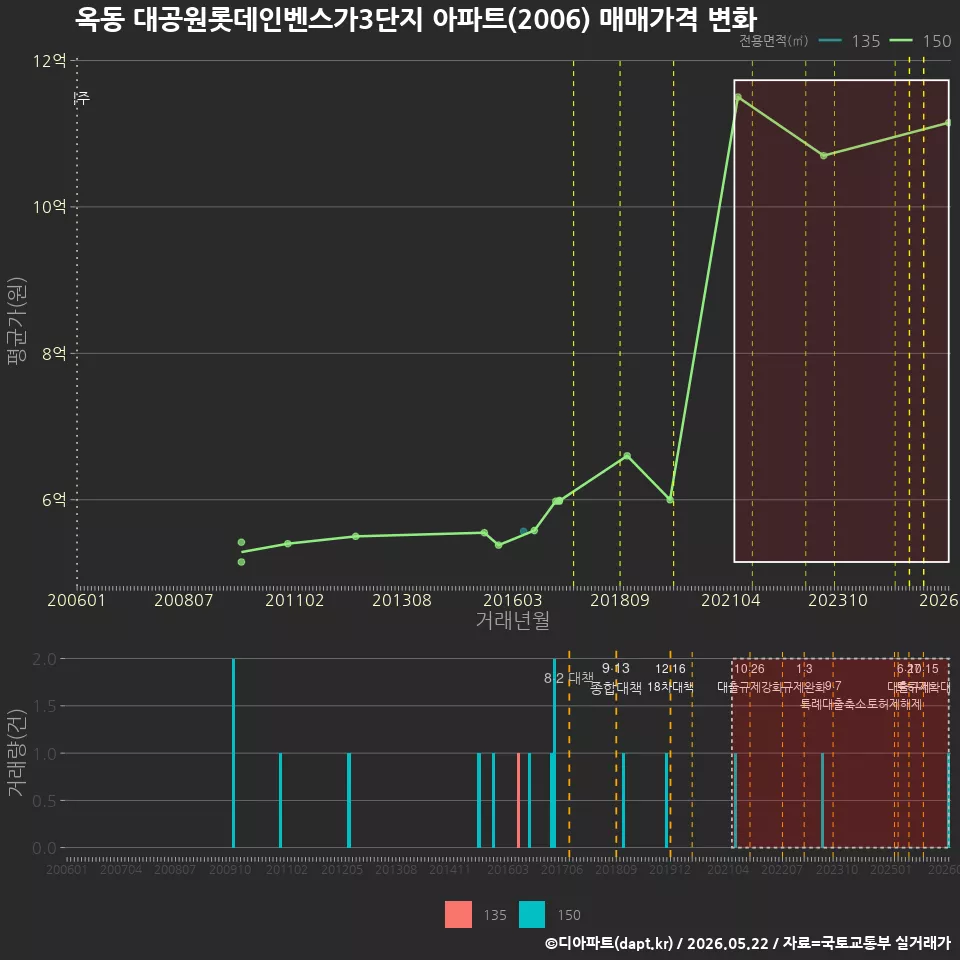Click the 평균가(원) vertical axis title
960x960 pixels.
(x=17, y=321)
